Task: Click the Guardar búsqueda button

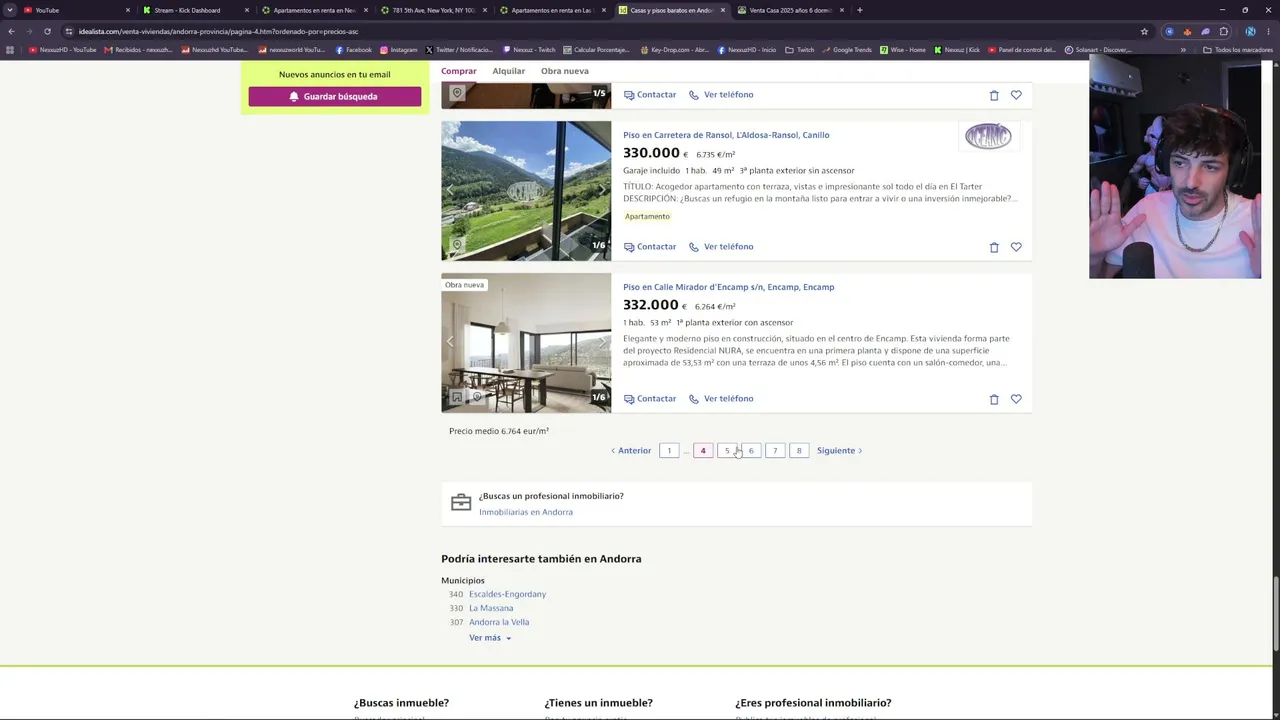Action: (335, 97)
